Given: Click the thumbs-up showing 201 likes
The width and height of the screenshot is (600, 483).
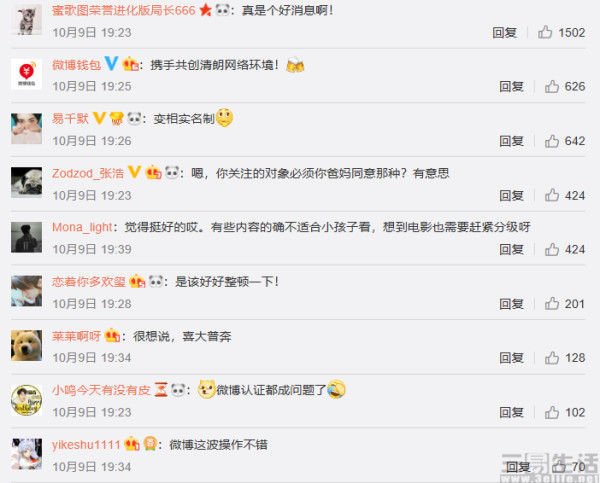Looking at the screenshot, I should click(552, 304).
